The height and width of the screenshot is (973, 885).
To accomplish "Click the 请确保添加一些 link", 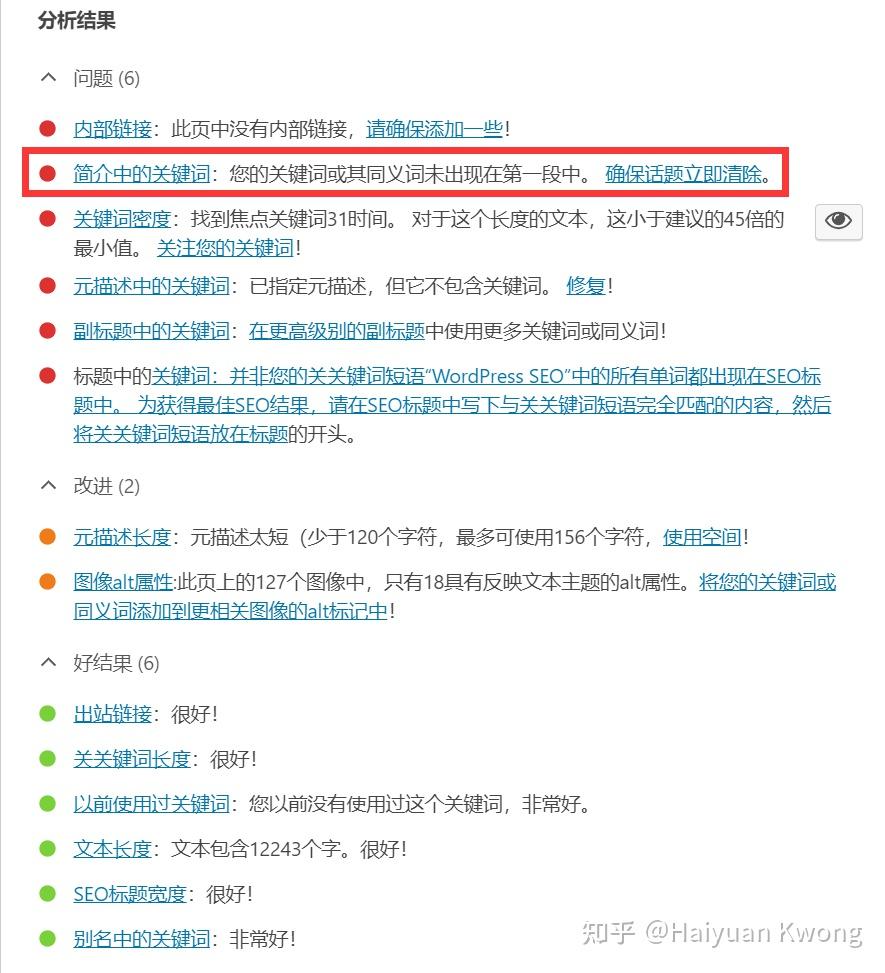I will (x=434, y=129).
